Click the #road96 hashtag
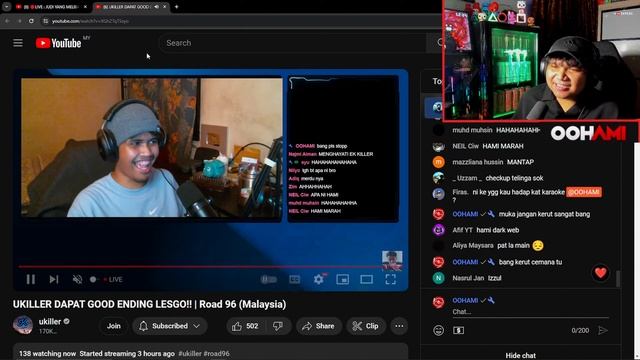The width and height of the screenshot is (640, 360). pos(216,353)
